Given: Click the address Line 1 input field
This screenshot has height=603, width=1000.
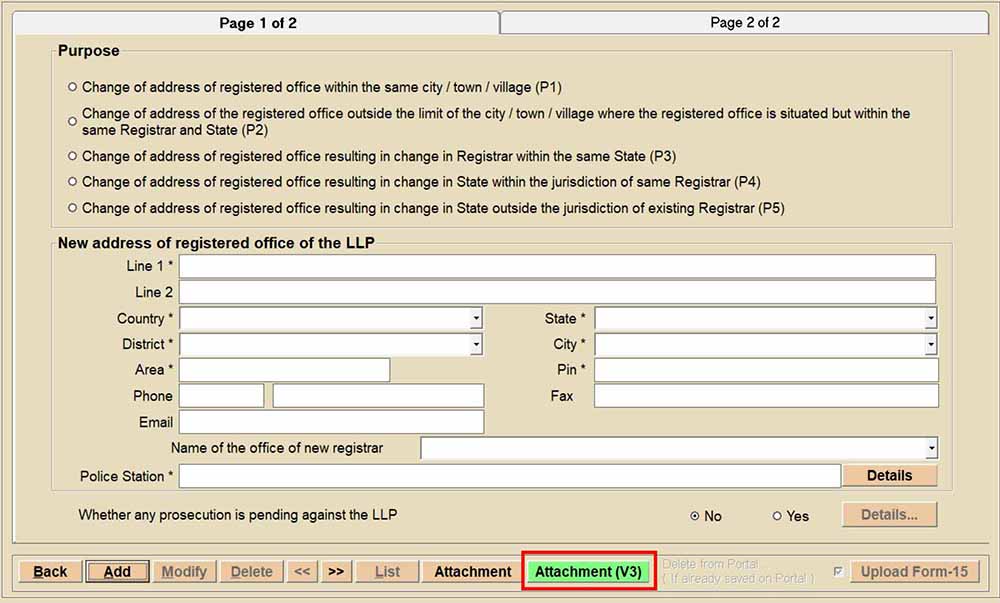Looking at the screenshot, I should (557, 266).
